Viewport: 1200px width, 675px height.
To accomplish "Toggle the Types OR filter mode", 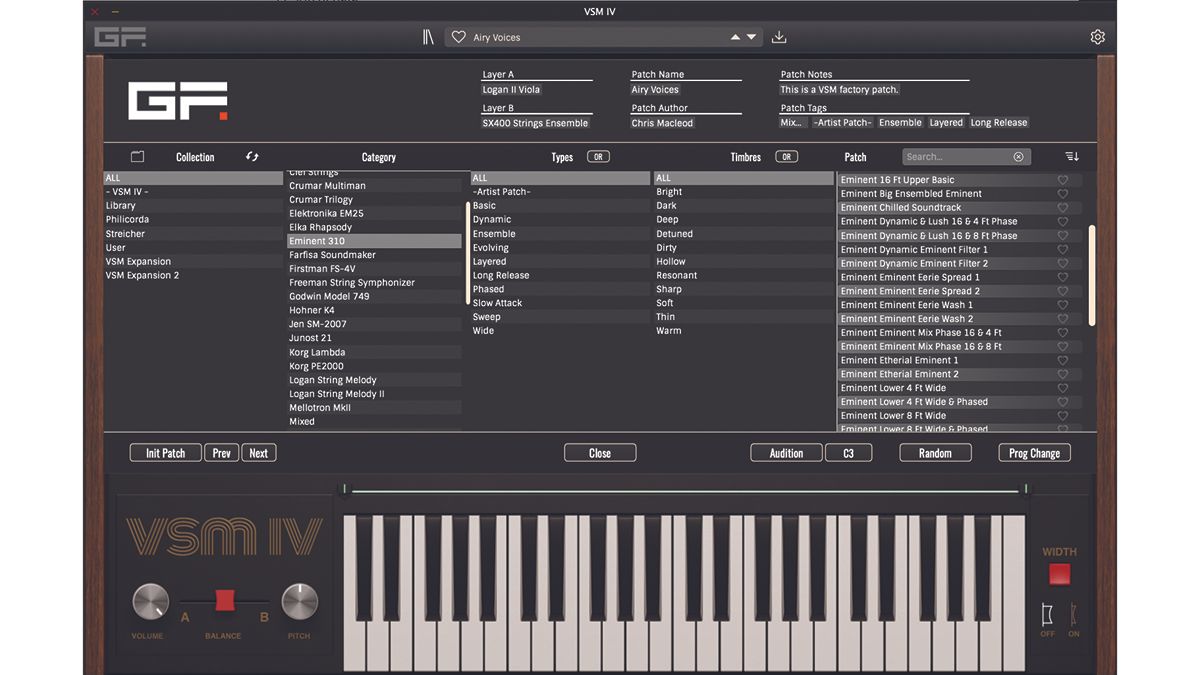I will (598, 157).
